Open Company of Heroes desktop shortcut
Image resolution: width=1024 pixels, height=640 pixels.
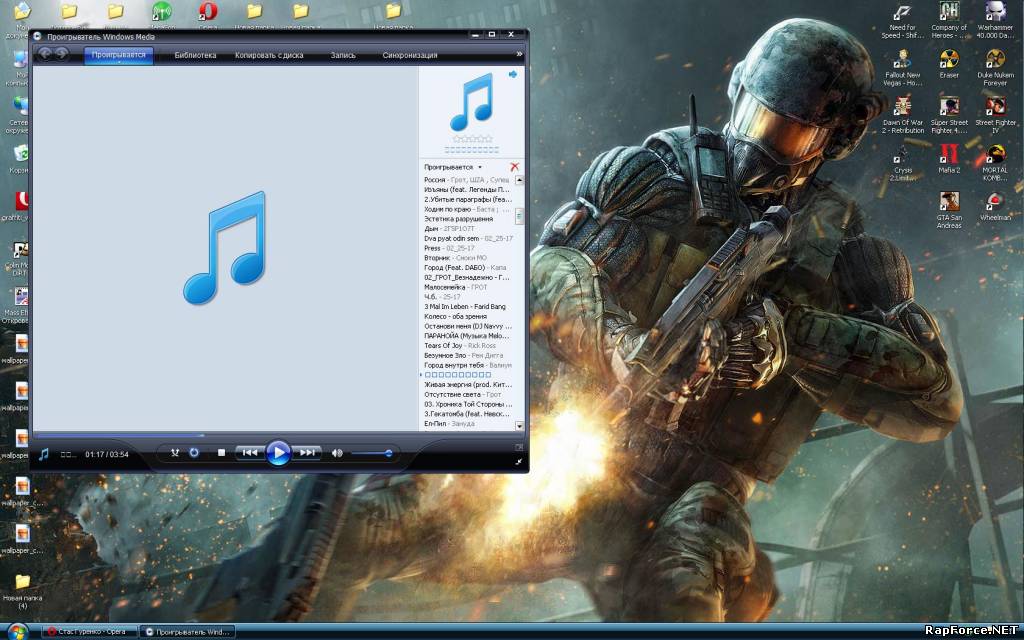[949, 21]
